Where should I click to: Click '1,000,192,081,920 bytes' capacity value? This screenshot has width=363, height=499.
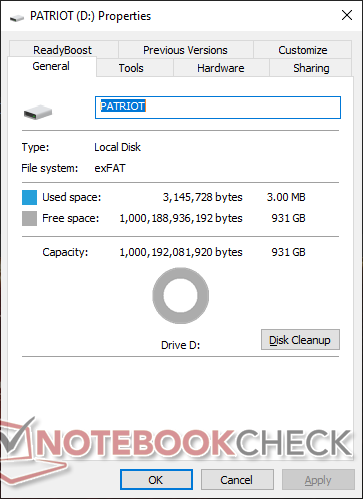pyautogui.click(x=181, y=252)
